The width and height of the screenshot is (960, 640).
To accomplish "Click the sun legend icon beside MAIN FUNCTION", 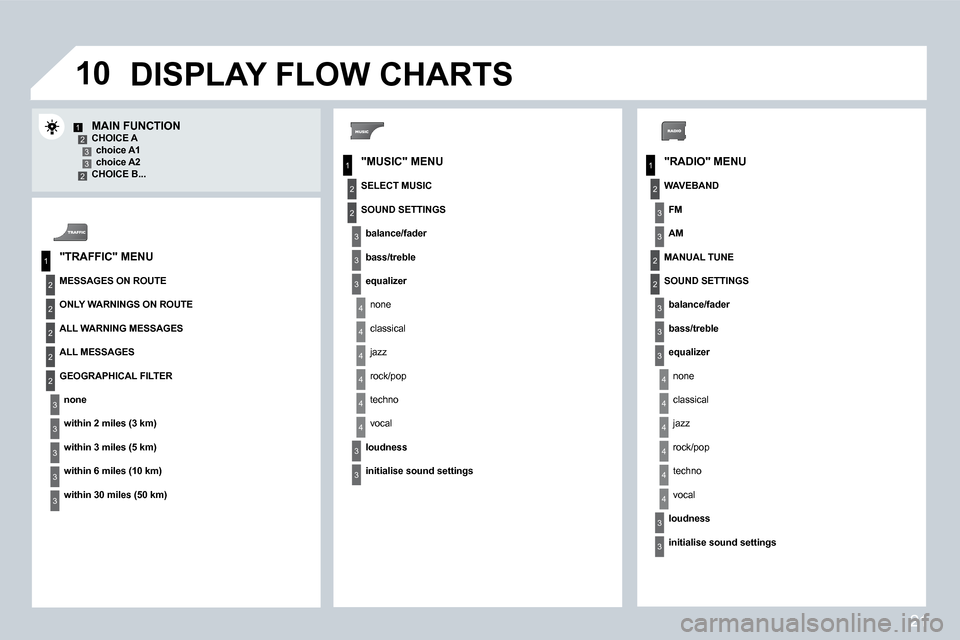I will (52, 127).
